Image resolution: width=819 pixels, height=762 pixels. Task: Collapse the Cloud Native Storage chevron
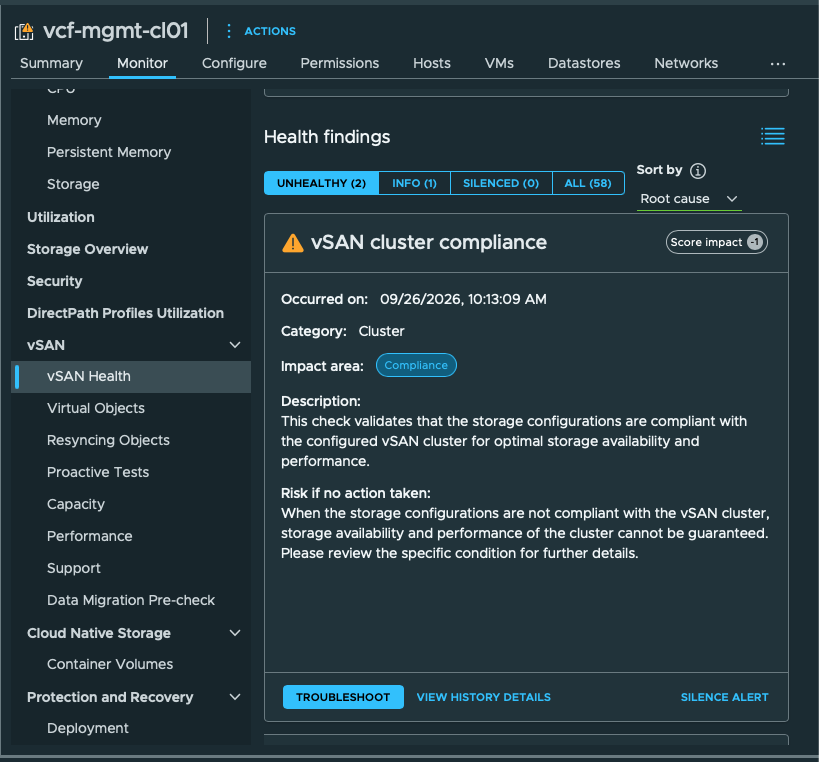235,633
